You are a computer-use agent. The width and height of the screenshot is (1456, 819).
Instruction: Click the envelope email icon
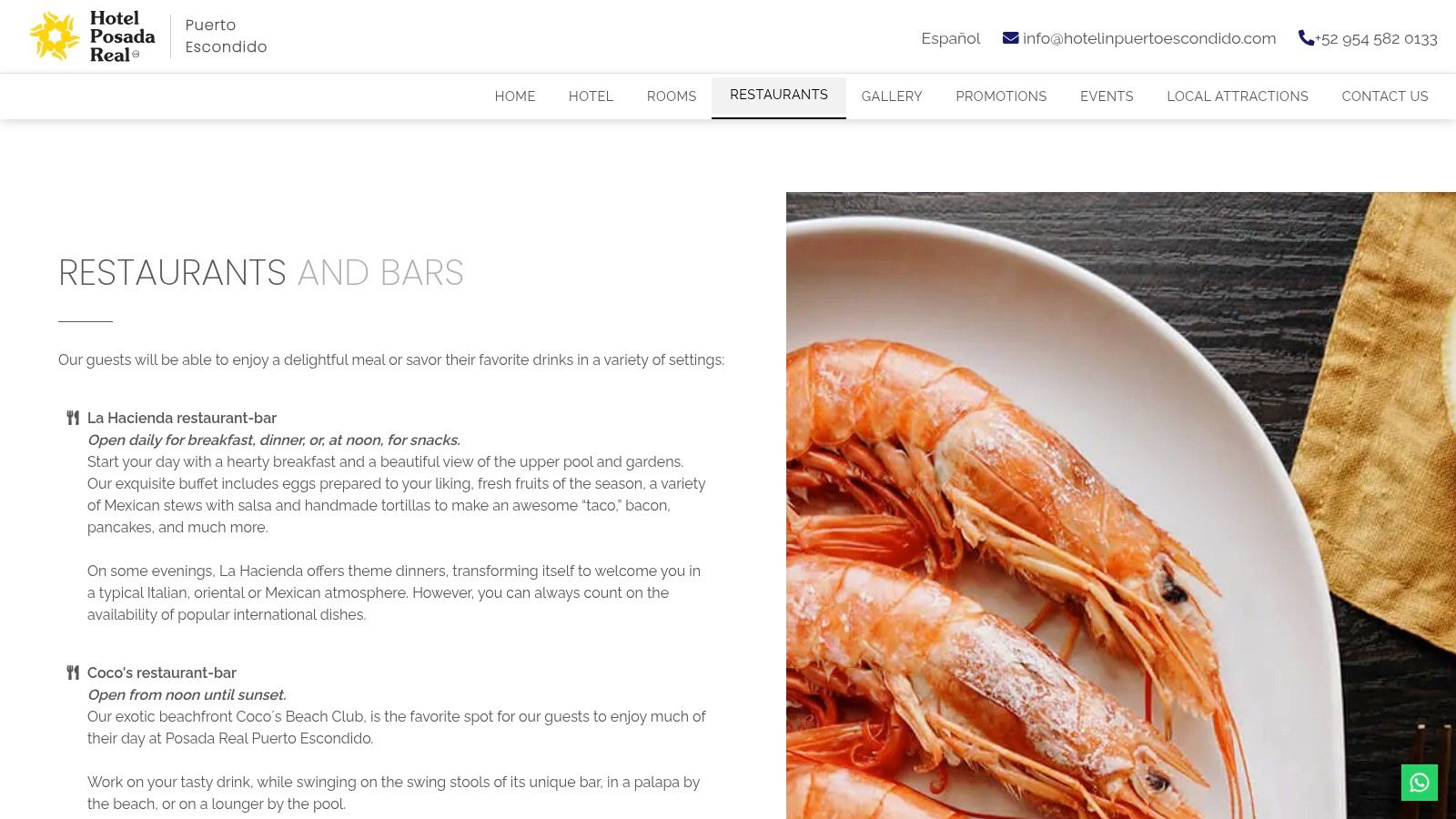click(1010, 38)
